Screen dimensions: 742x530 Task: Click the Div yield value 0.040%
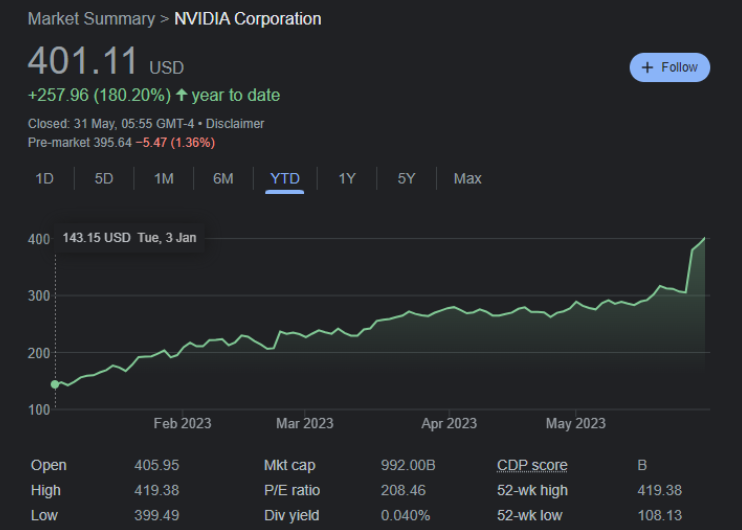tap(406, 515)
